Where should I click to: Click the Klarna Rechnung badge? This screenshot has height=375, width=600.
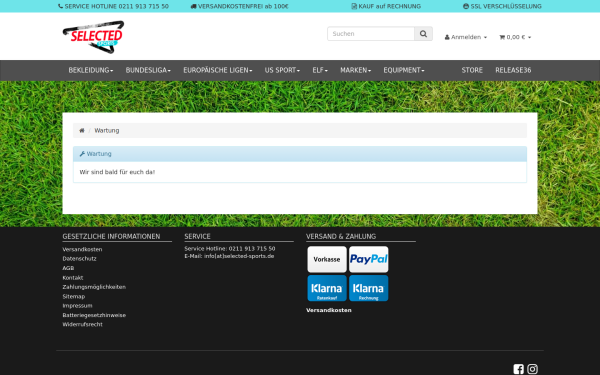368,288
